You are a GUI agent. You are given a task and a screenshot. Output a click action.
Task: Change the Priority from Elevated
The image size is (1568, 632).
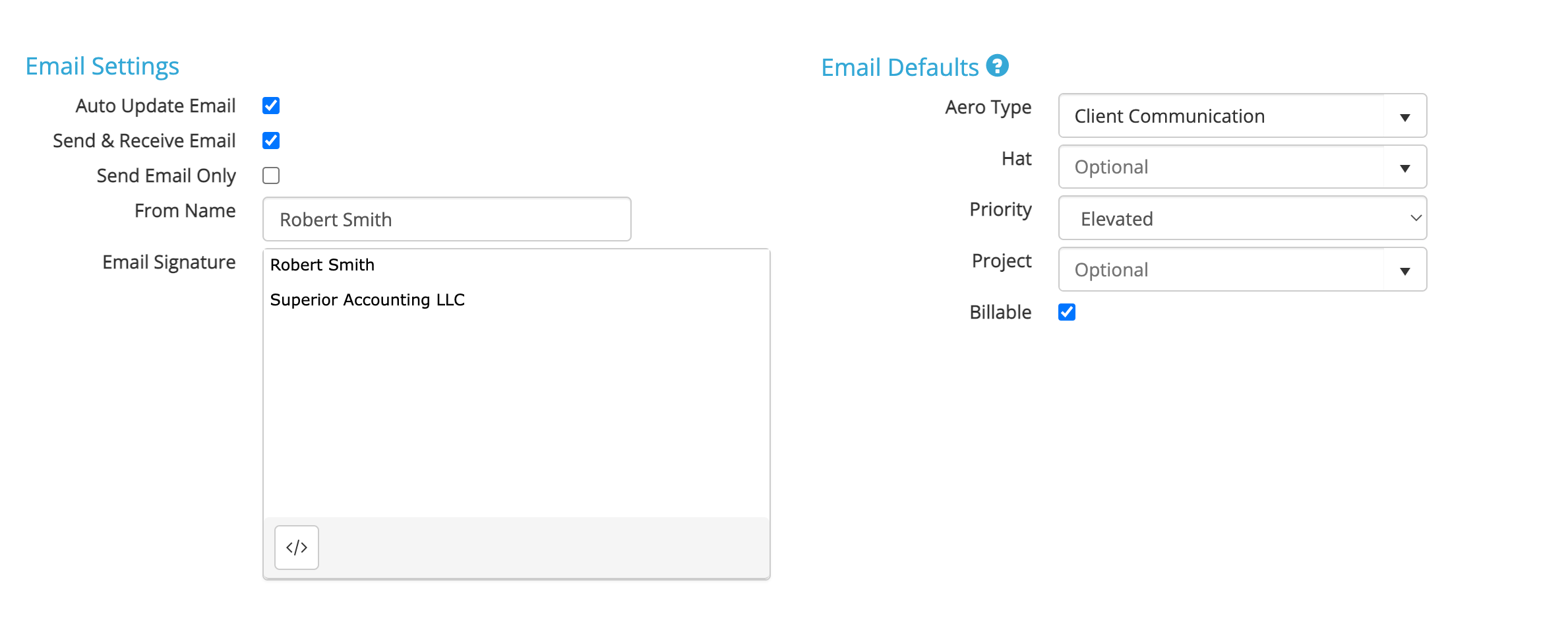point(1240,218)
